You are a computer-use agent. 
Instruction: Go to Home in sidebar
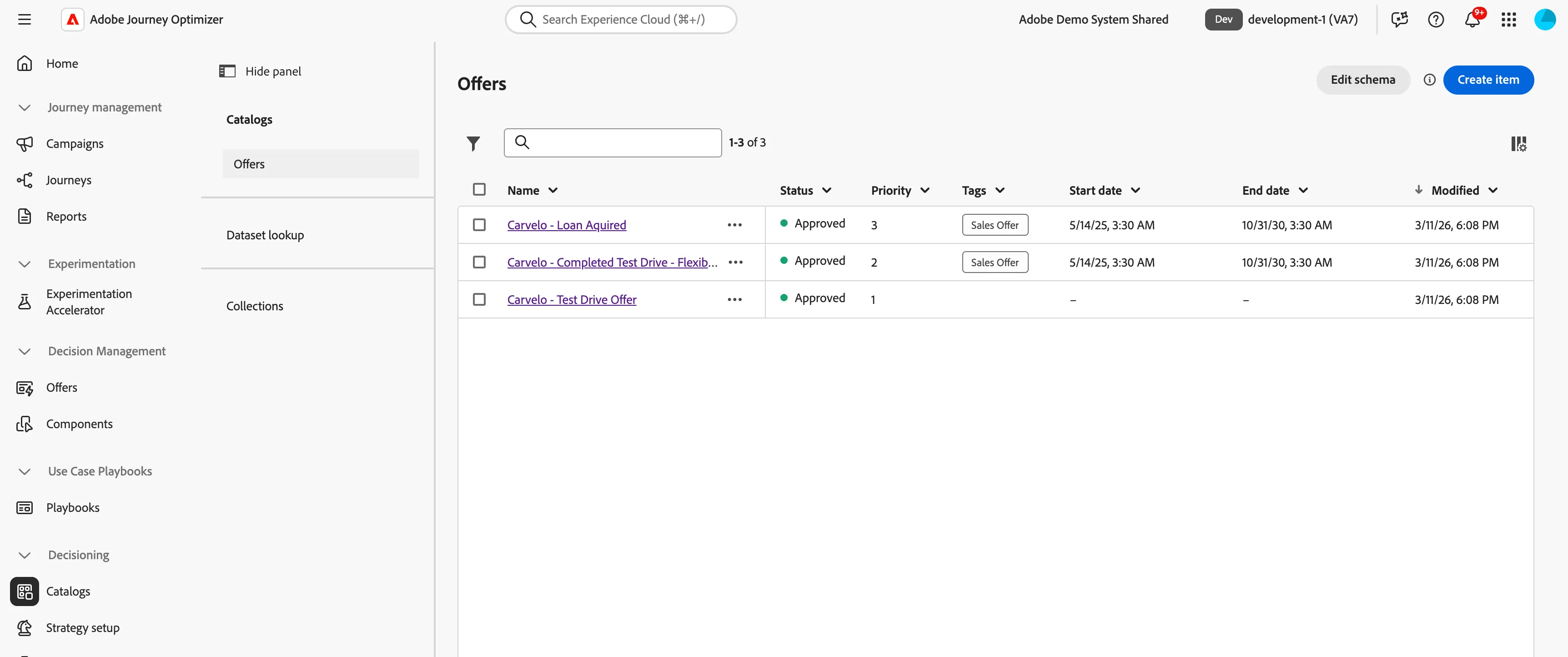click(62, 63)
